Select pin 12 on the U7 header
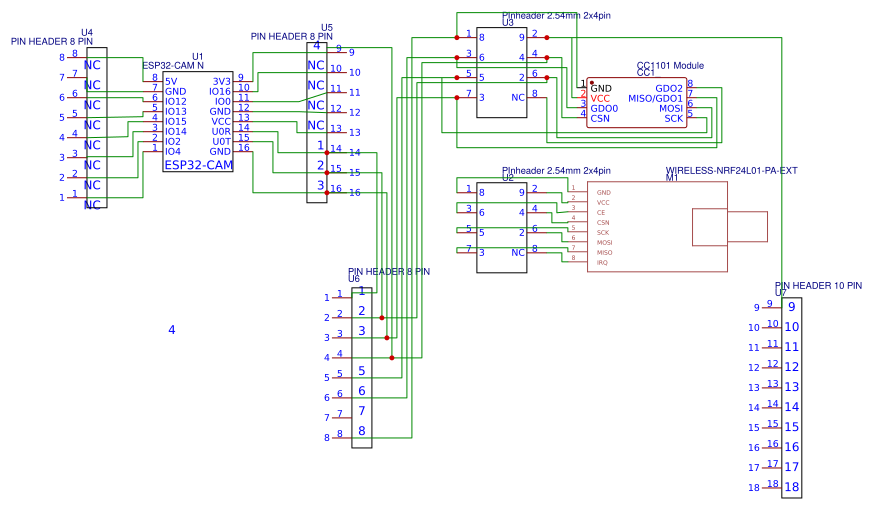Screen dimensions: 873x508 (x=792, y=367)
